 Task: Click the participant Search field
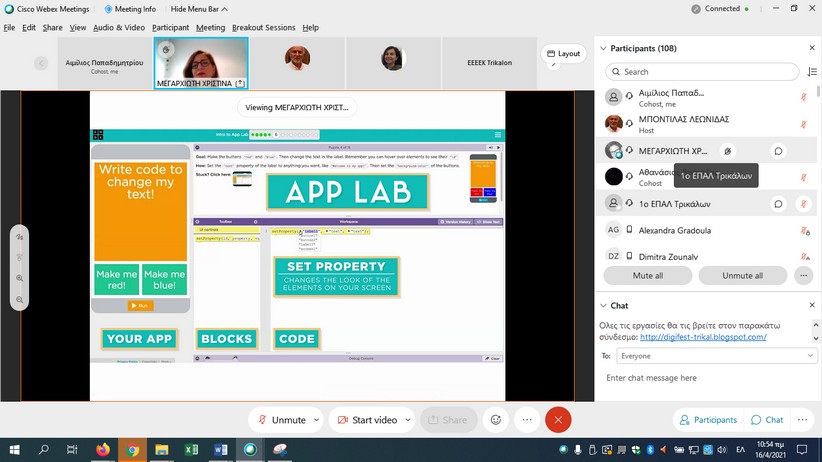(702, 72)
